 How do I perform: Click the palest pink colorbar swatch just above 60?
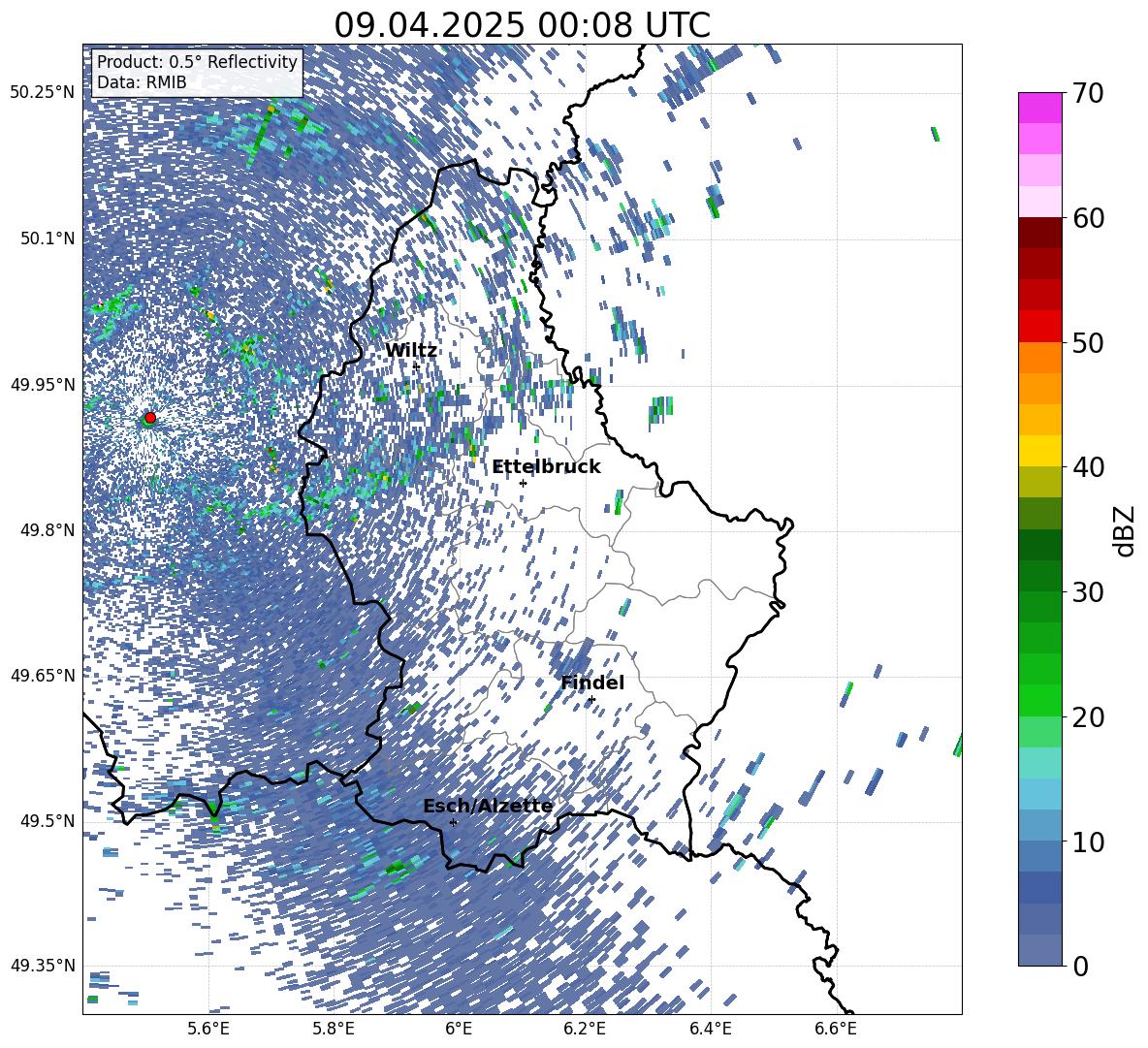(1039, 202)
